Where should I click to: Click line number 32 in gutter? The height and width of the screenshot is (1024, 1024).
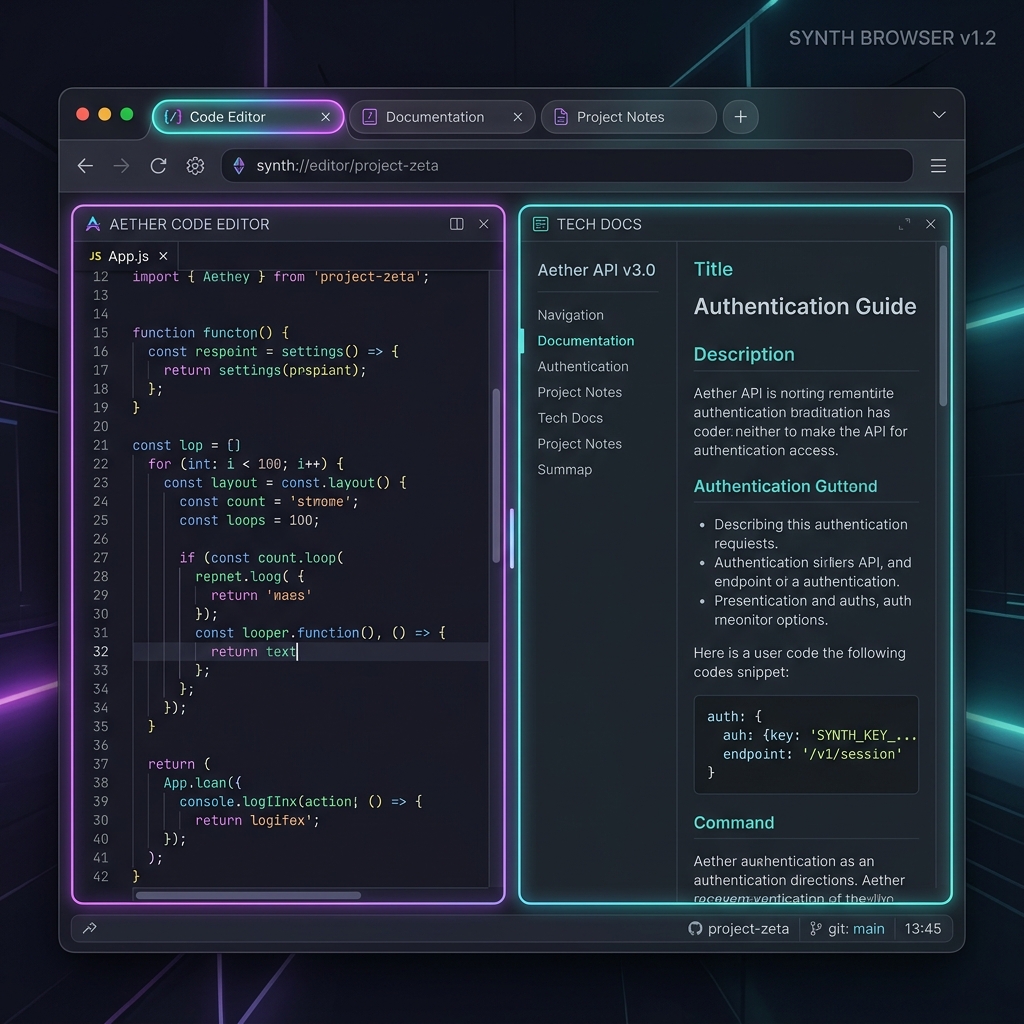(x=101, y=652)
